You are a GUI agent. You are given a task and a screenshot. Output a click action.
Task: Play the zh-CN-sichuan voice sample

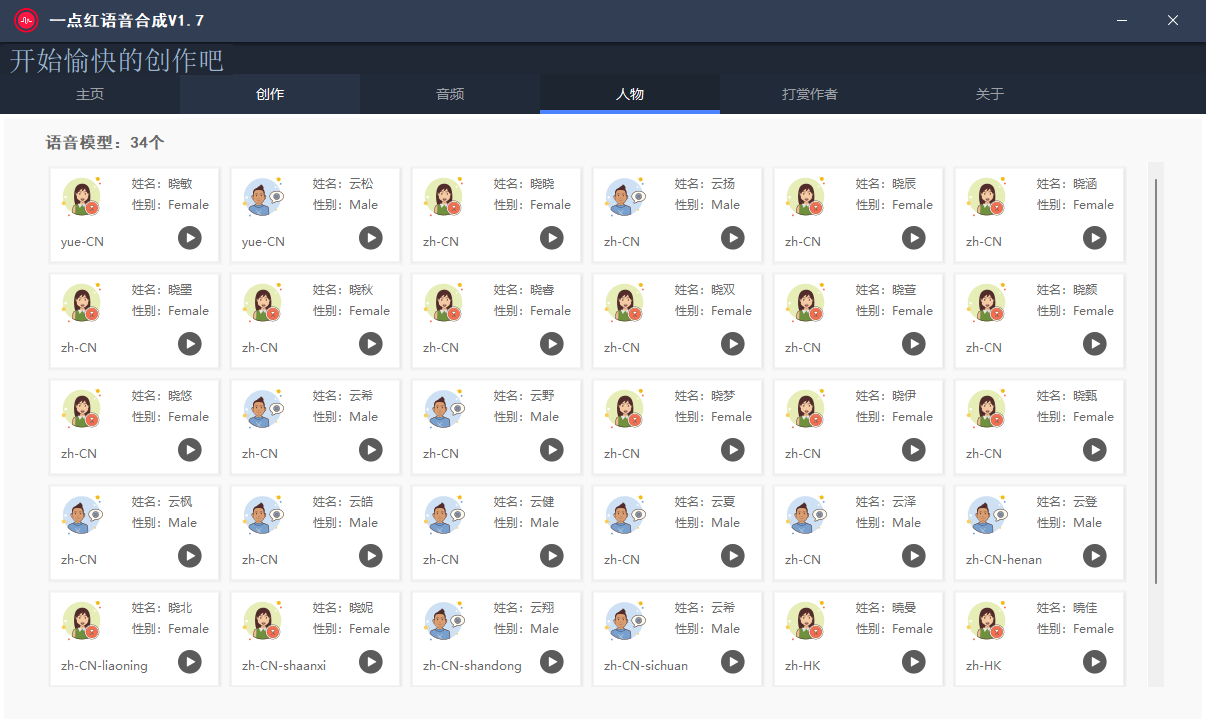tap(733, 662)
